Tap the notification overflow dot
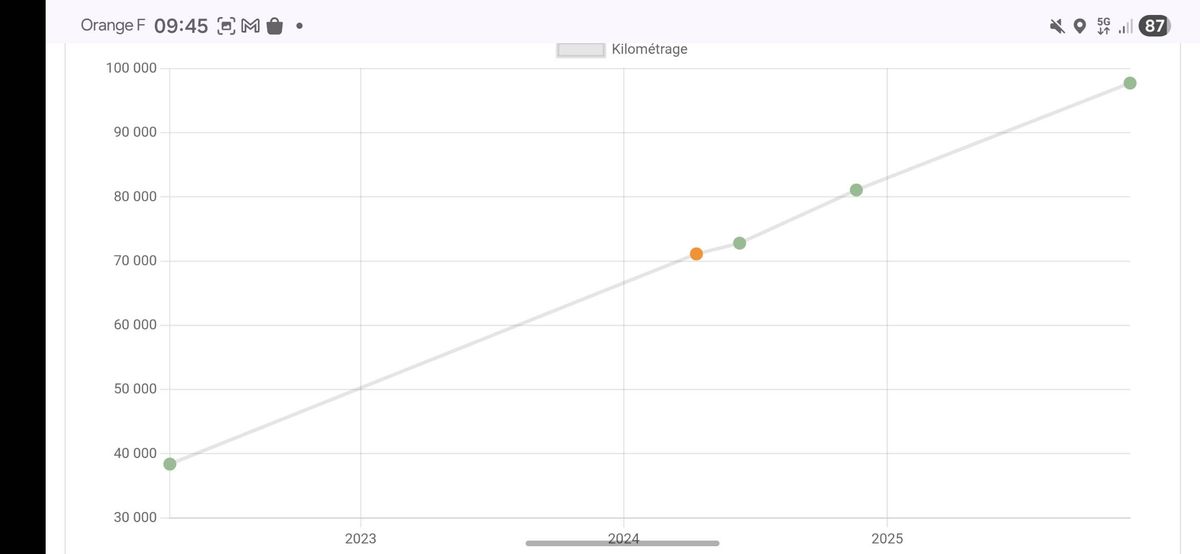This screenshot has width=1200, height=554. [x=300, y=26]
